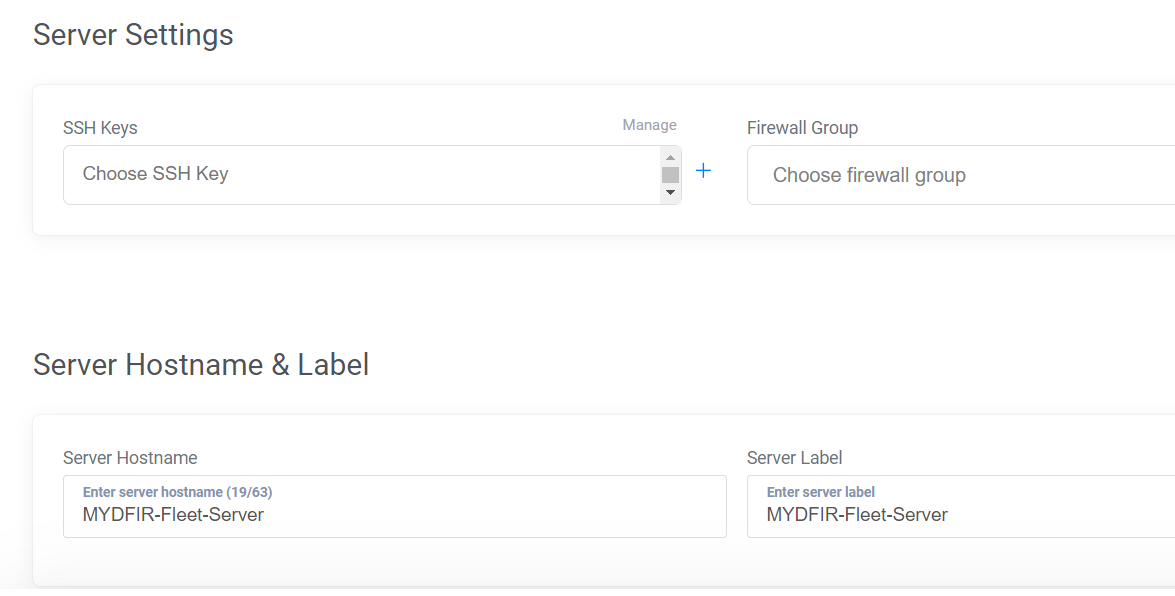Image resolution: width=1175 pixels, height=596 pixels.
Task: Focus the hostname field containing MYDFIR-Fleet-Server
Action: point(395,506)
